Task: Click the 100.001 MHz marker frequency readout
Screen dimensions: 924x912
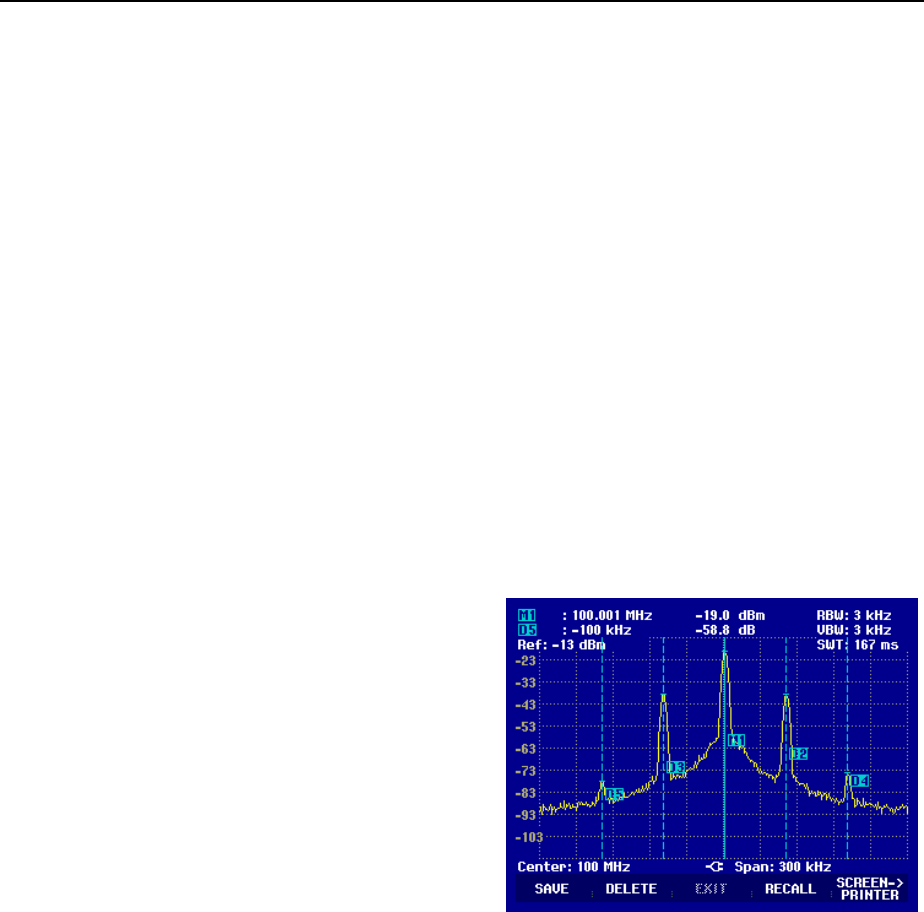Action: 612,615
